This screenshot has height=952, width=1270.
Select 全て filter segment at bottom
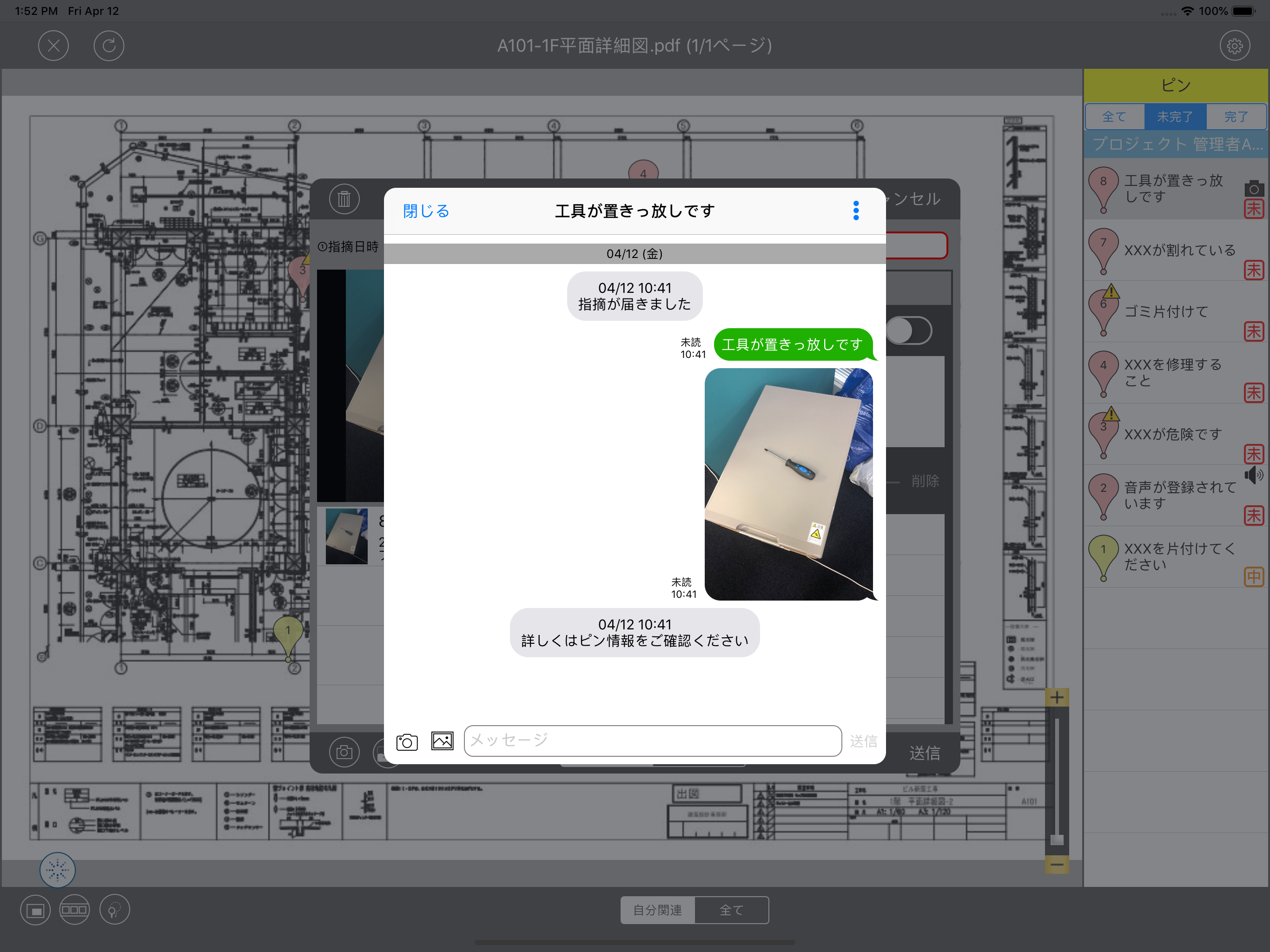point(731,910)
